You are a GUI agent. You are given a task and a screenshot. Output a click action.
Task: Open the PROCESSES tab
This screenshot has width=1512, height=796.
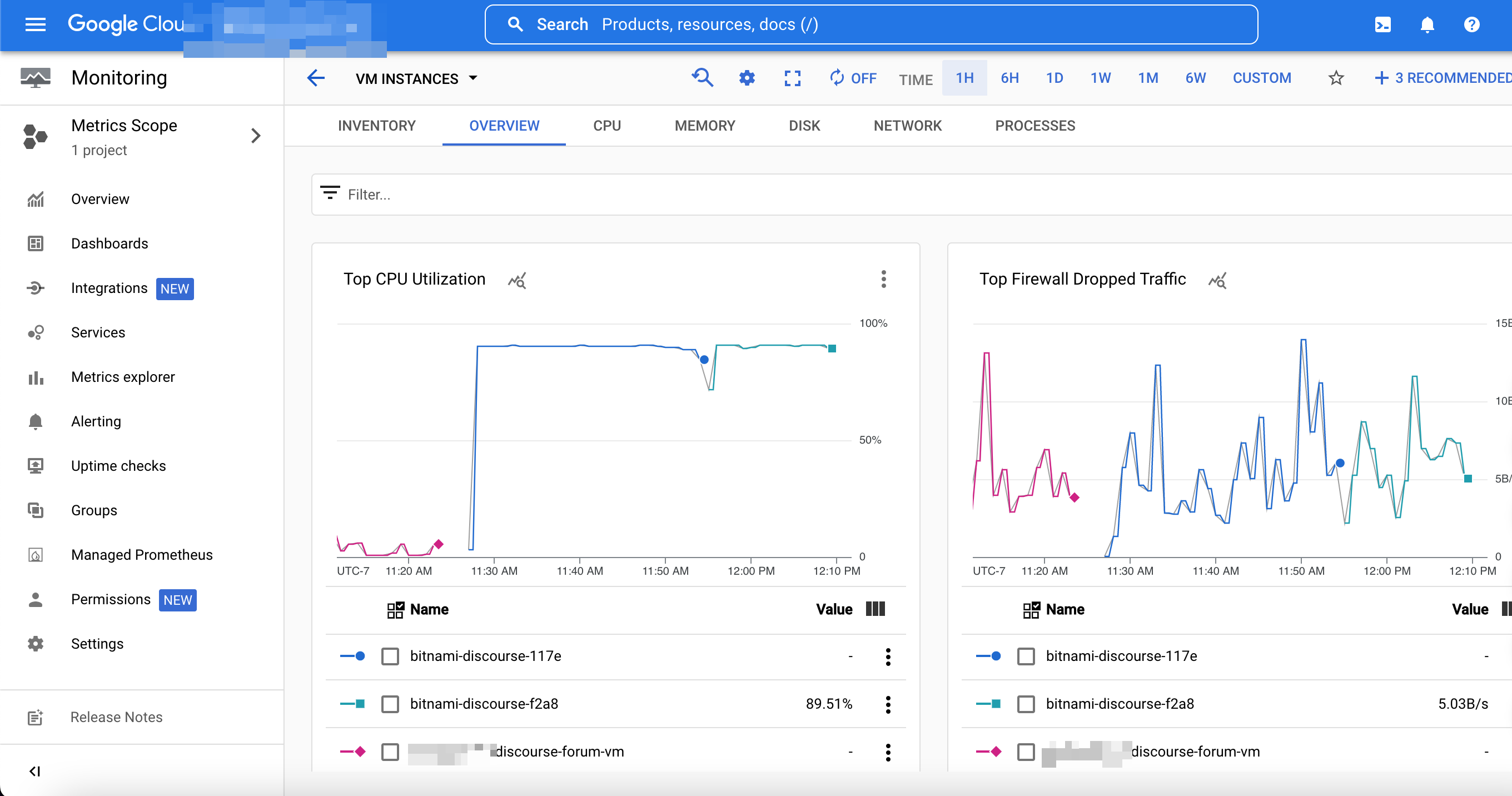1035,126
